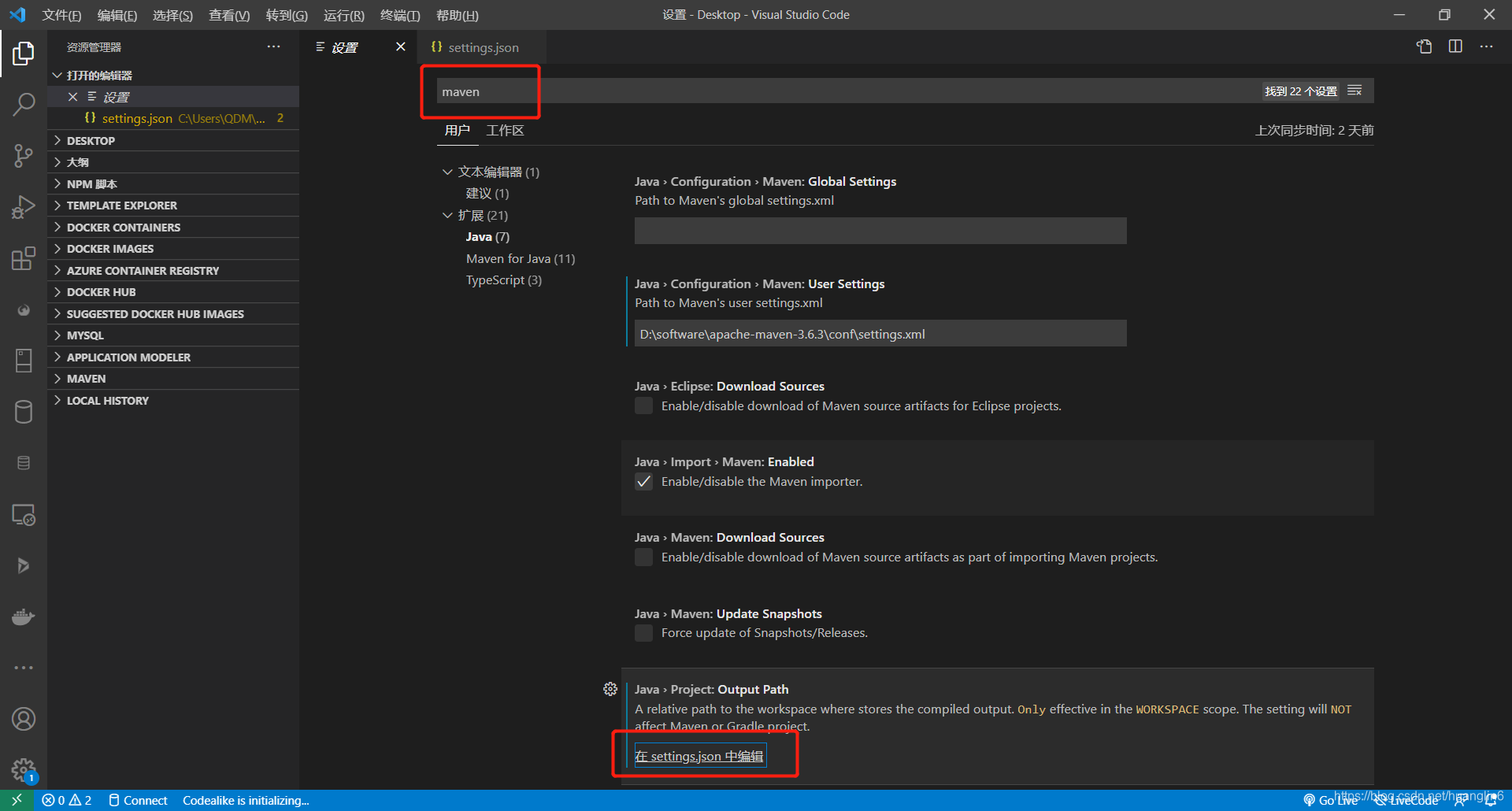The width and height of the screenshot is (1512, 811).
Task: Open Explorer panel more actions ellipsis
Action: pyautogui.click(x=273, y=47)
